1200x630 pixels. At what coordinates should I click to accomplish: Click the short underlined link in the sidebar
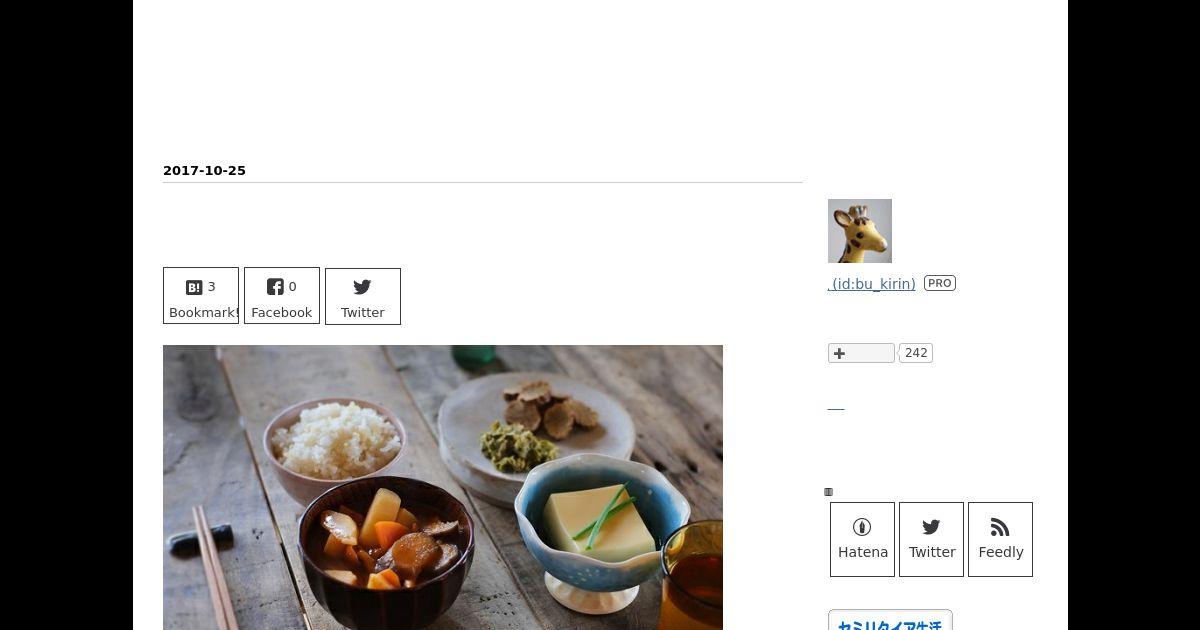tap(836, 408)
